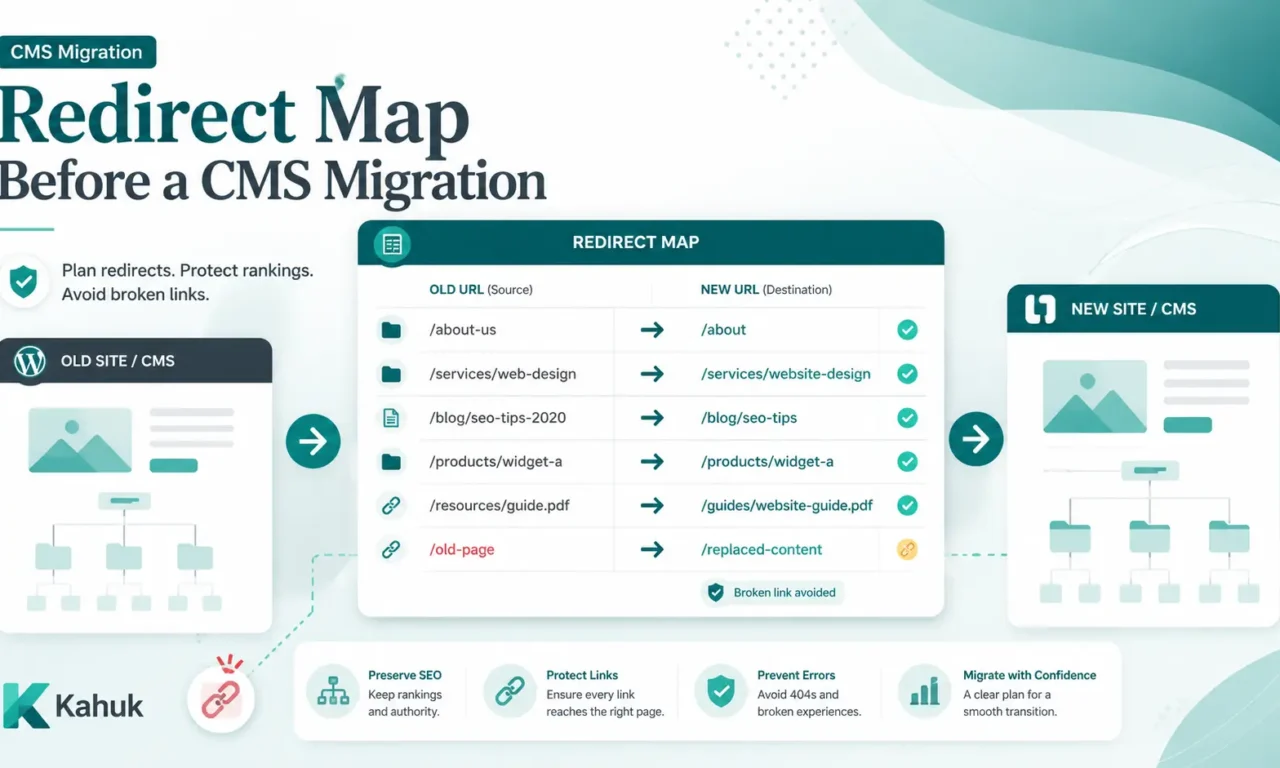Click the arrow in the /about-us row
Image resolution: width=1280 pixels, height=768 pixels.
tap(652, 330)
